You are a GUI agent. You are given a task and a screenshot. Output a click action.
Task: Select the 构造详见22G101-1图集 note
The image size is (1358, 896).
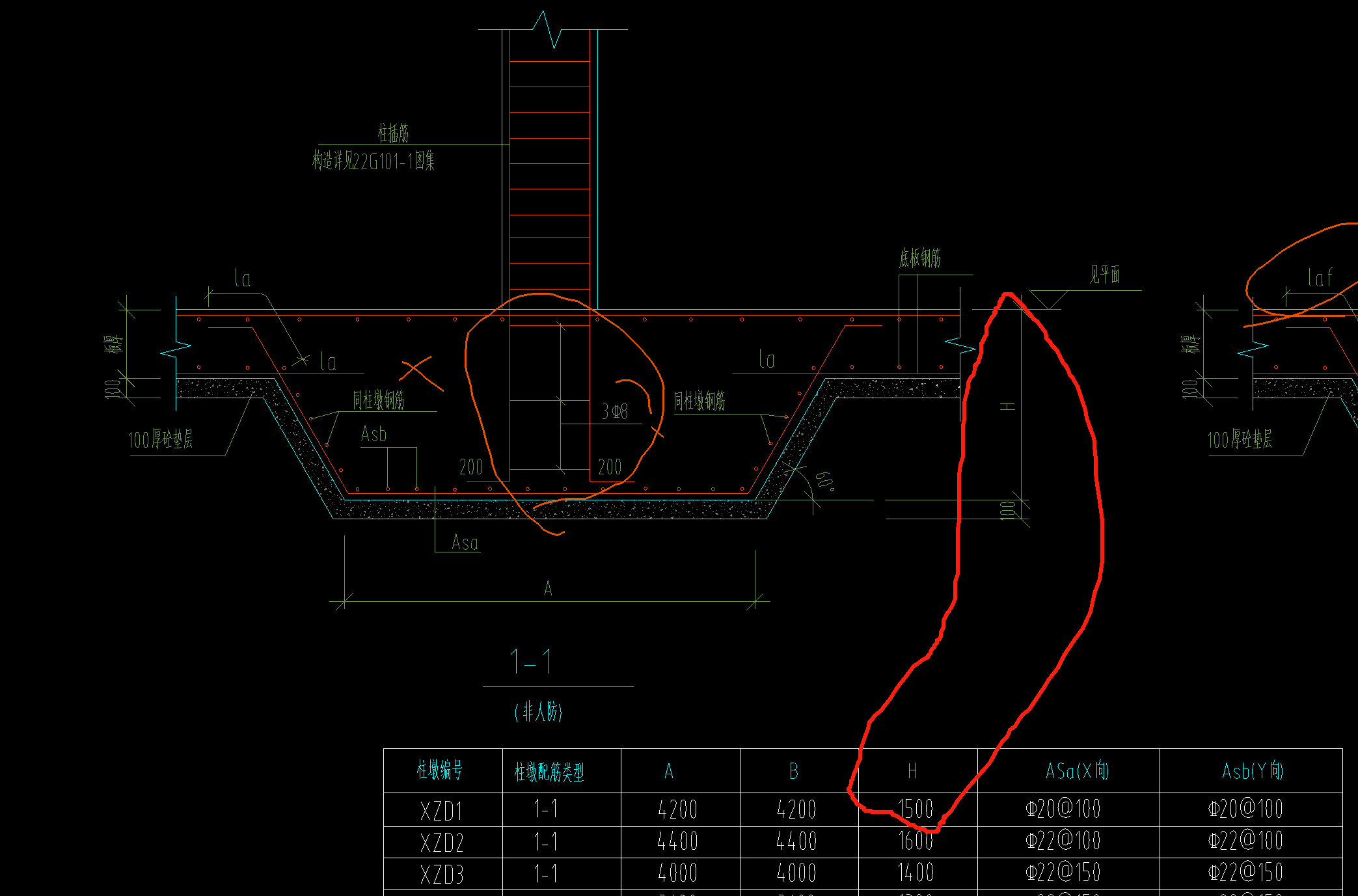[373, 160]
